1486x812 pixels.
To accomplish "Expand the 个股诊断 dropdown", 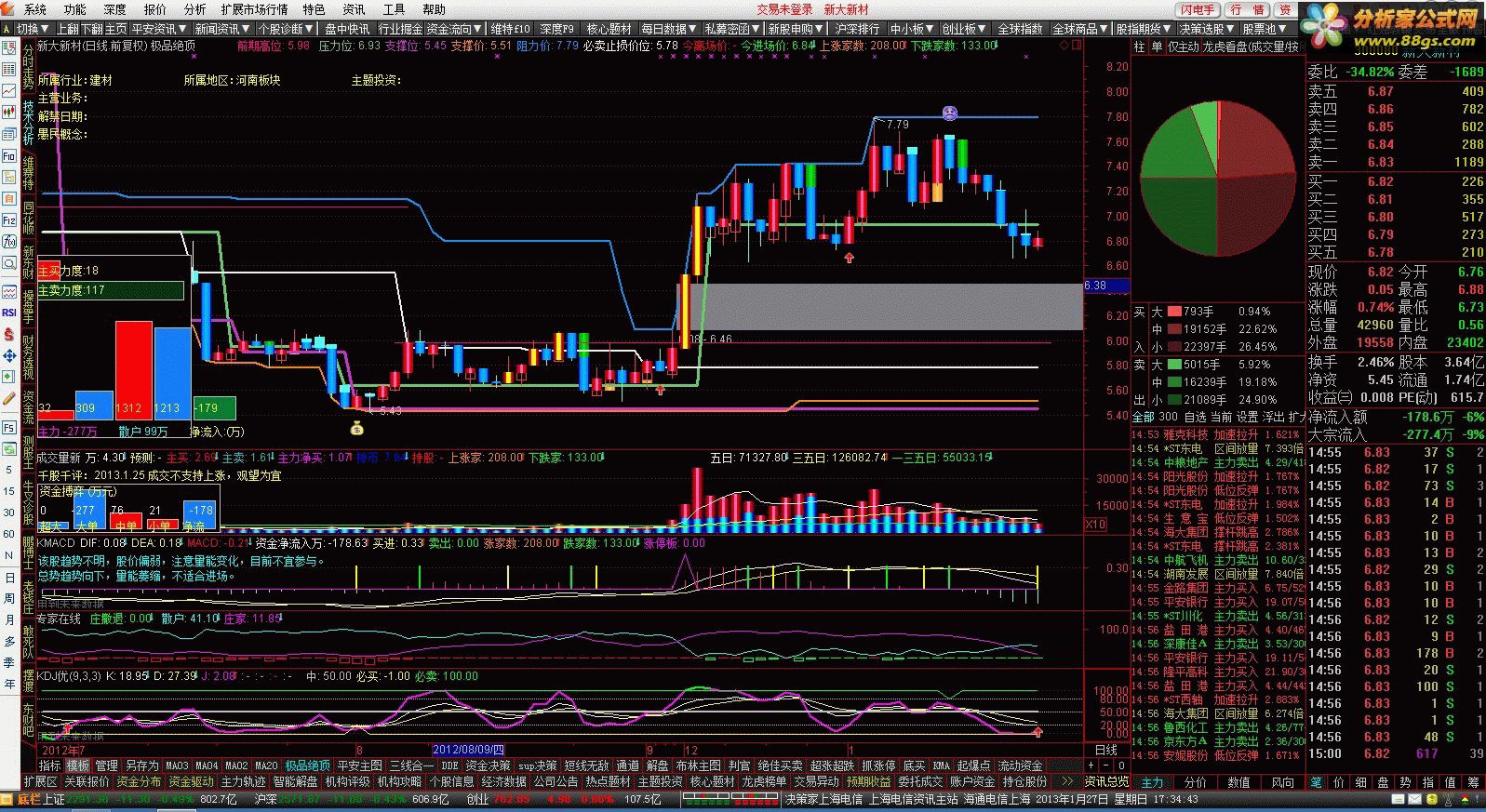I will [286, 29].
